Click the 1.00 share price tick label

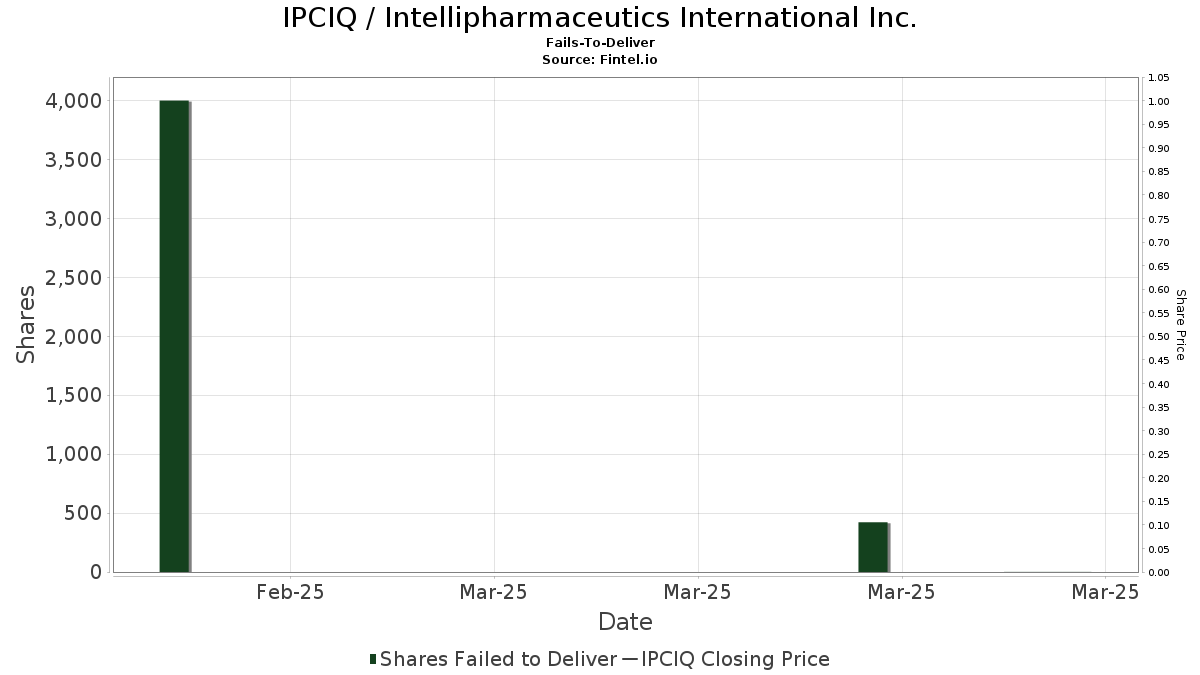click(x=1159, y=101)
